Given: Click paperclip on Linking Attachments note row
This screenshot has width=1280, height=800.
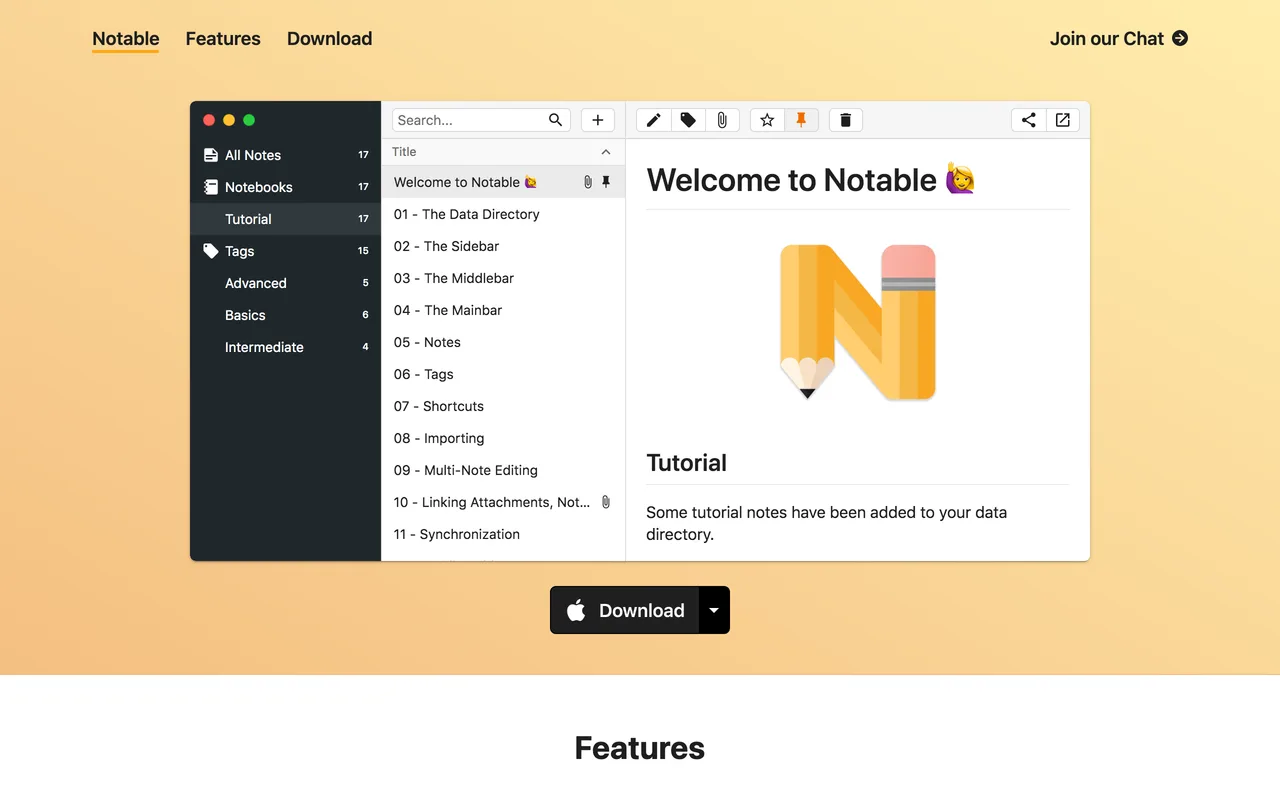Looking at the screenshot, I should (x=606, y=502).
